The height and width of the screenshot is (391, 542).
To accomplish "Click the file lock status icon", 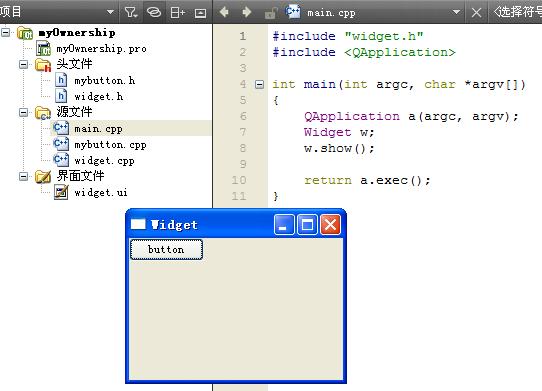I will [x=270, y=13].
